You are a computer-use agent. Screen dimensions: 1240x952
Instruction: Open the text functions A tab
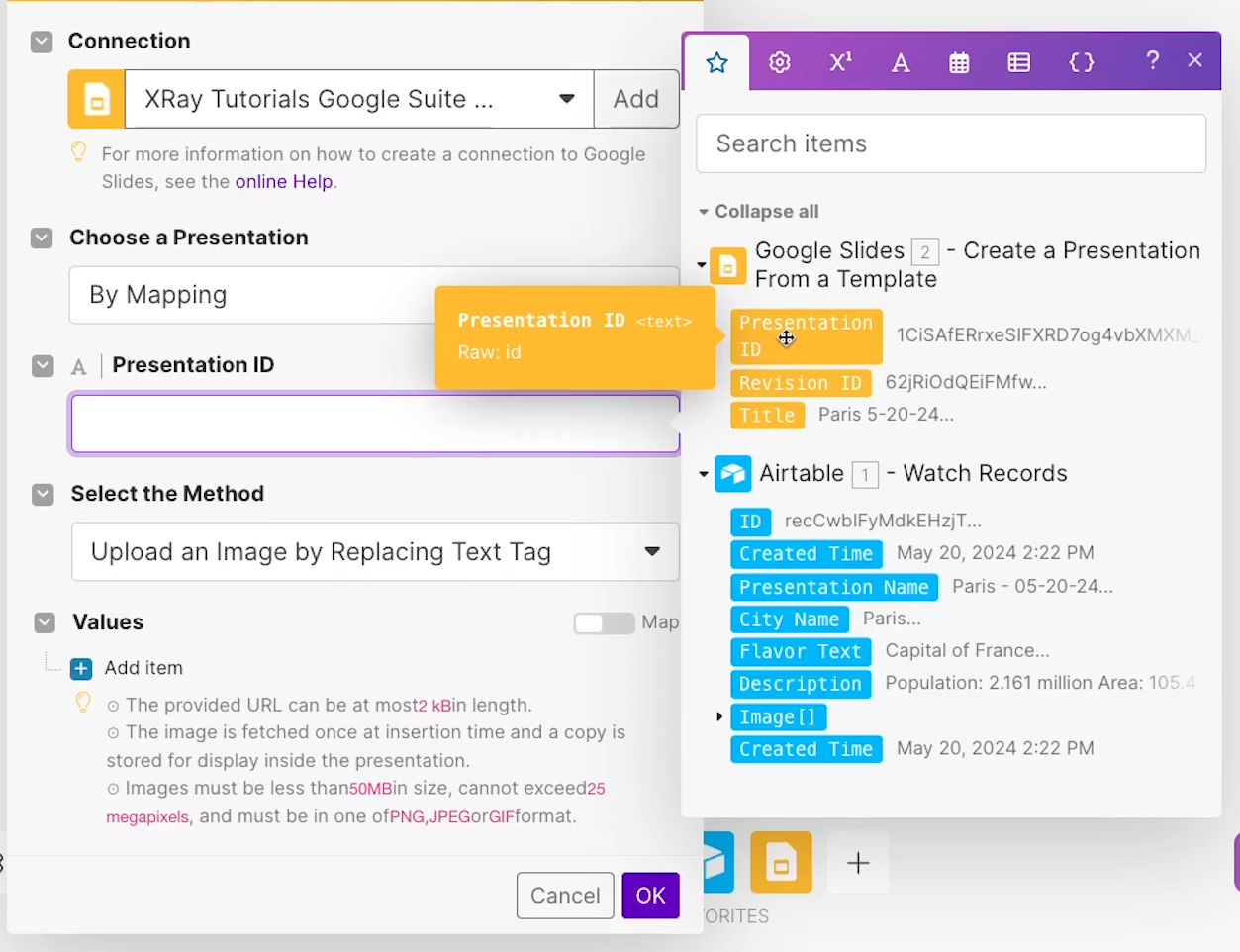tap(901, 63)
